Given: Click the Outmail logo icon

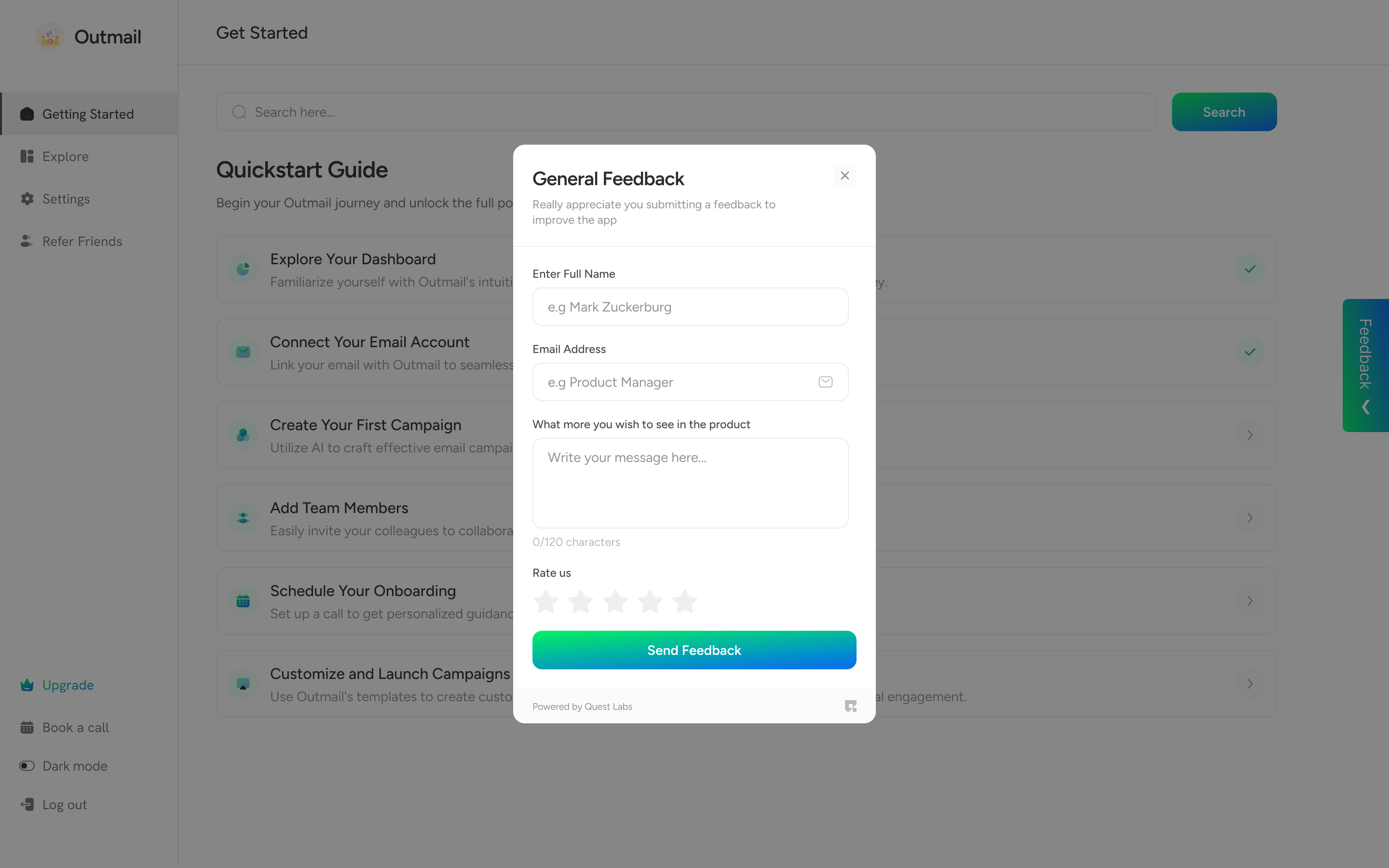Looking at the screenshot, I should click(50, 37).
